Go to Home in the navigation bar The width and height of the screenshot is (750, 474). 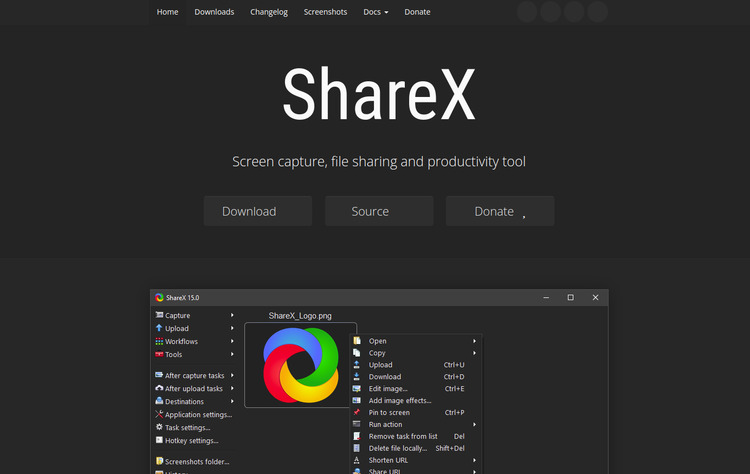coord(167,12)
